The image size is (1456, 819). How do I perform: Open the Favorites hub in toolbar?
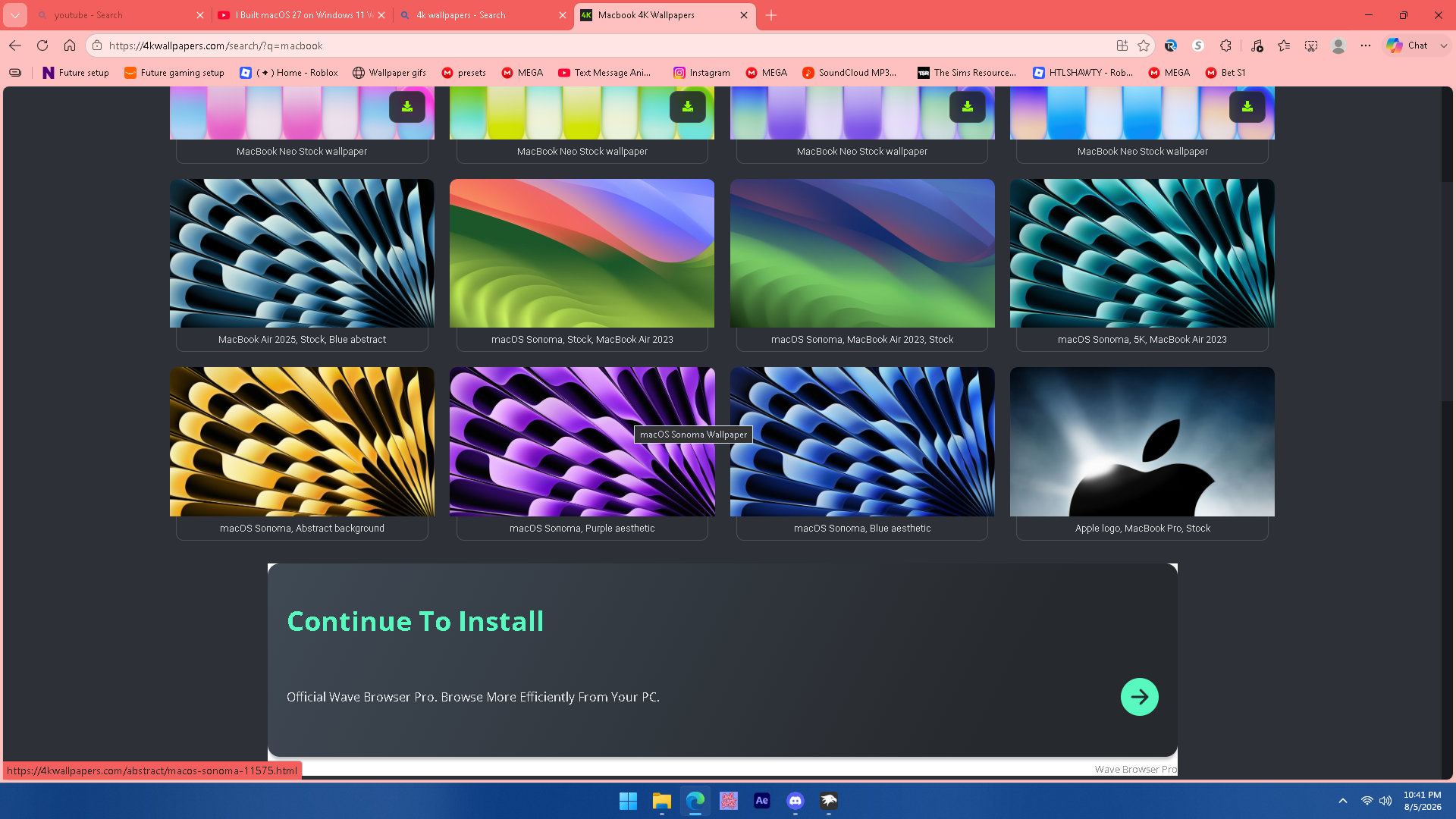pyautogui.click(x=1284, y=45)
